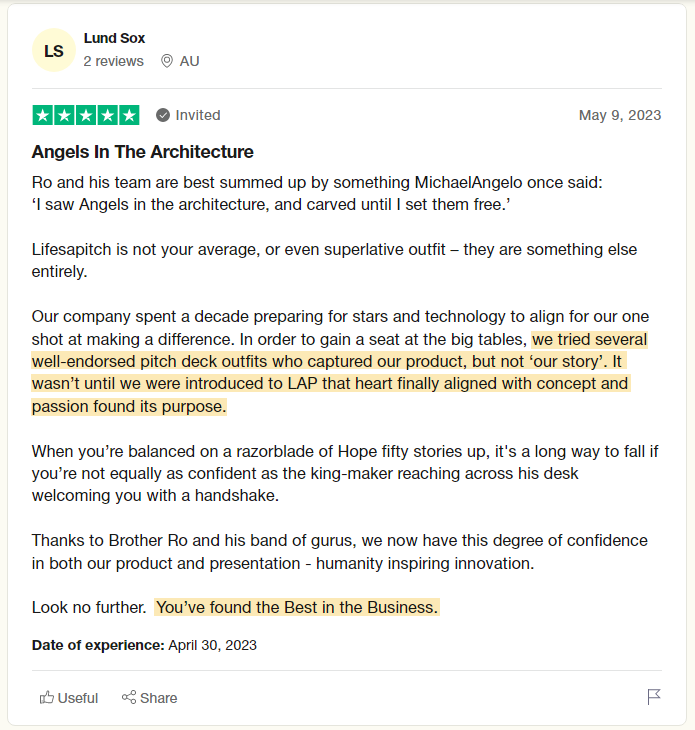
Task: Click the thumbs-up Useful icon
Action: point(47,698)
